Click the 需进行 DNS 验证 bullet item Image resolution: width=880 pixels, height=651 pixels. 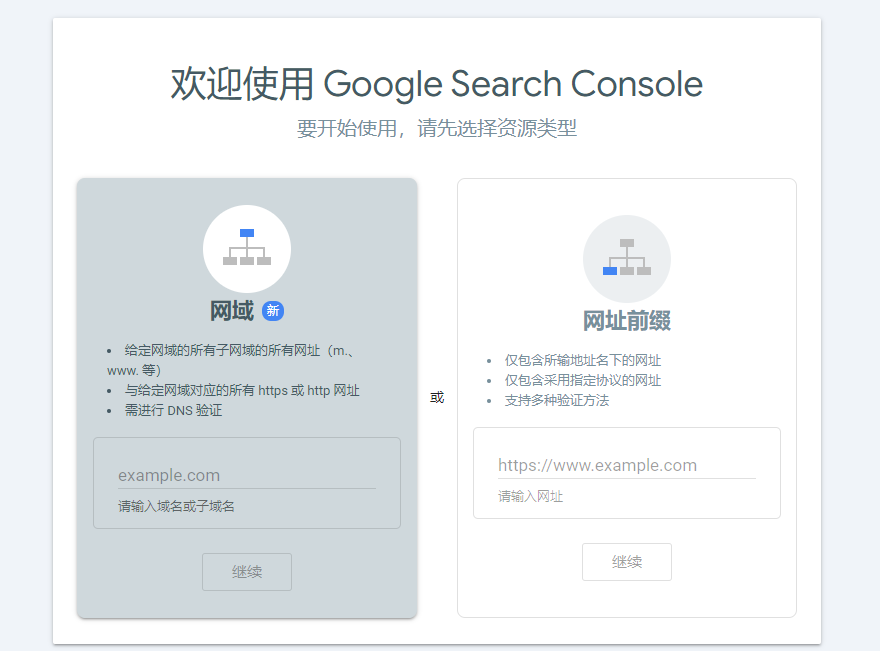(173, 410)
